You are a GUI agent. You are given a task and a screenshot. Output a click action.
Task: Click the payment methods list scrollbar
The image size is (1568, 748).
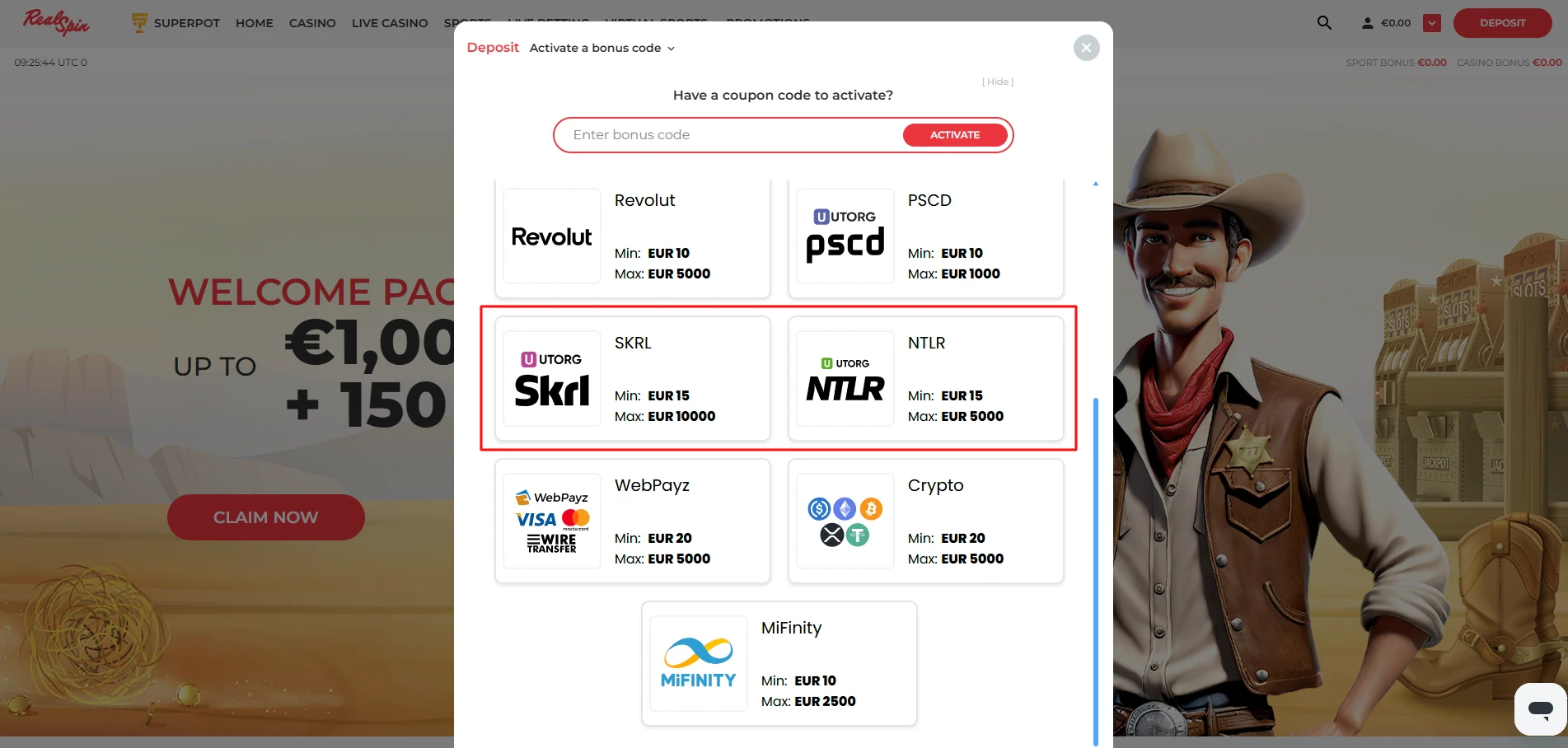pyautogui.click(x=1095, y=568)
